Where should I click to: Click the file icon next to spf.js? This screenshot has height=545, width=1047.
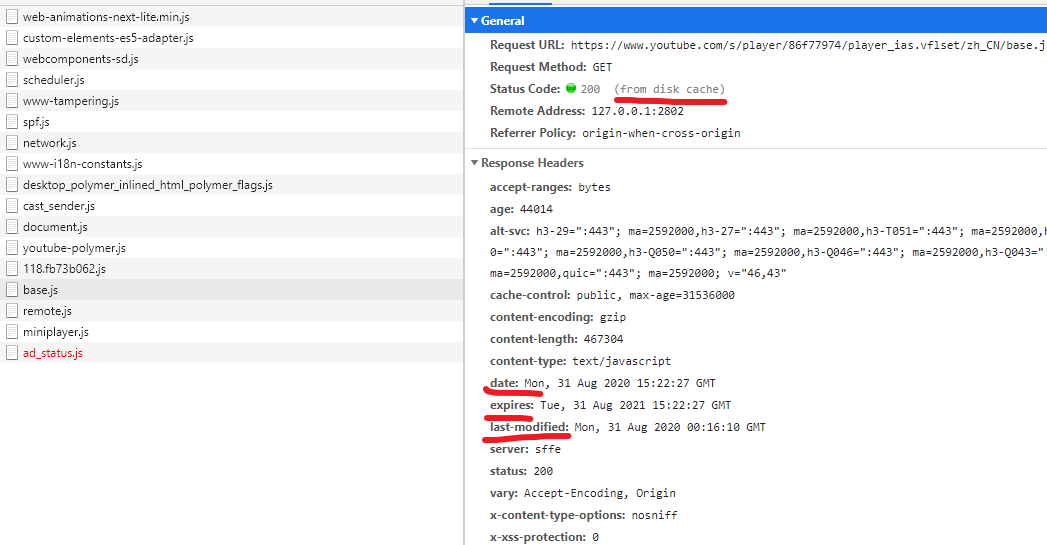(x=12, y=122)
